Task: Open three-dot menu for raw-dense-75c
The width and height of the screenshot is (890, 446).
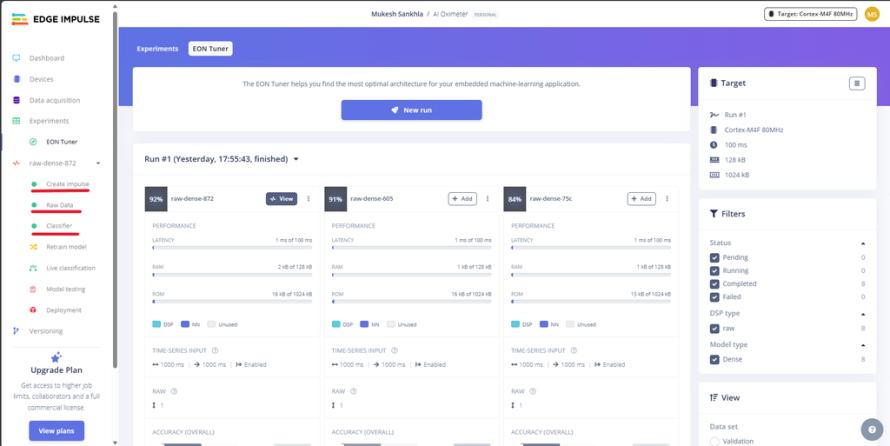Action: [x=667, y=199]
